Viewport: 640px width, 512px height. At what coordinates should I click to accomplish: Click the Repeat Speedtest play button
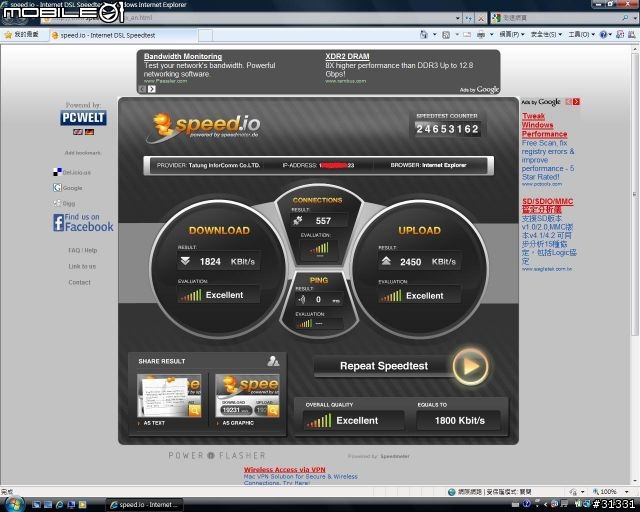[470, 366]
